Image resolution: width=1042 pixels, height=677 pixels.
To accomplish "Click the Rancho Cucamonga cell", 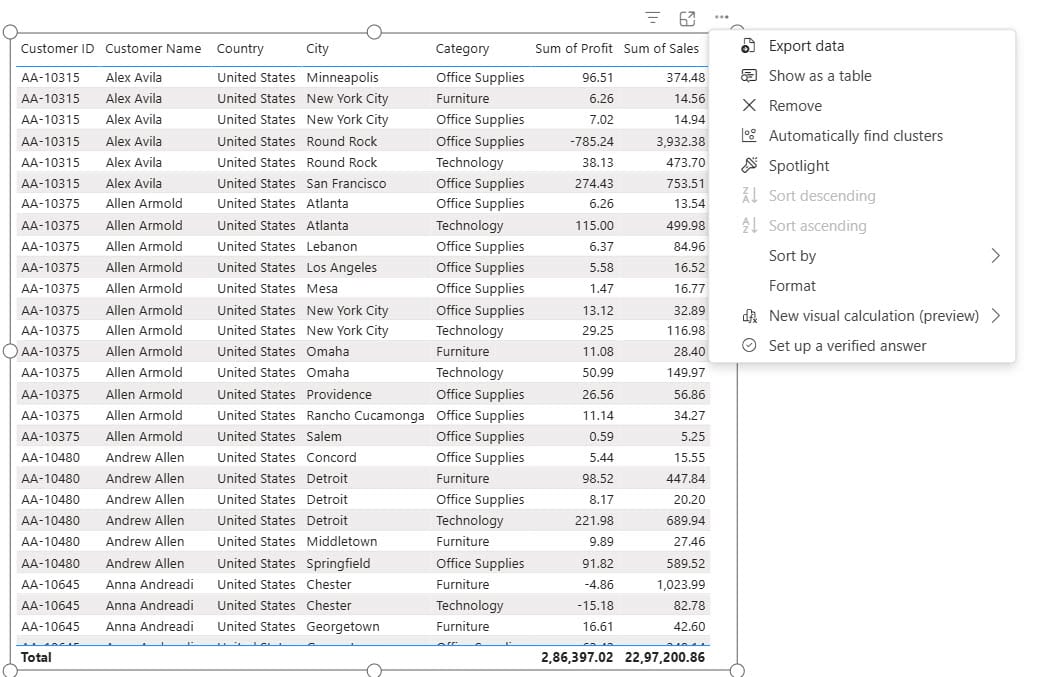I will tap(365, 416).
